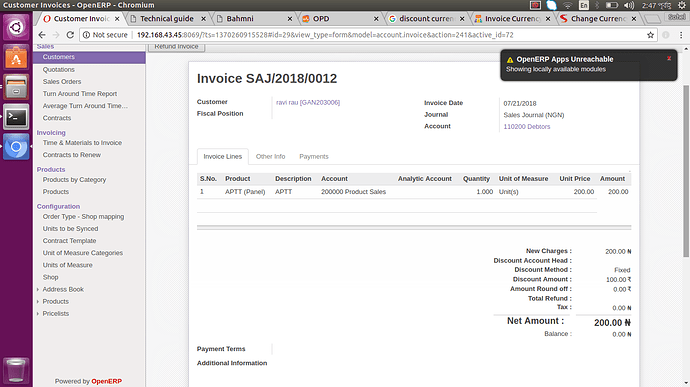690x387 pixels.
Task: Open the Contracts sidebar item
Action: click(57, 118)
